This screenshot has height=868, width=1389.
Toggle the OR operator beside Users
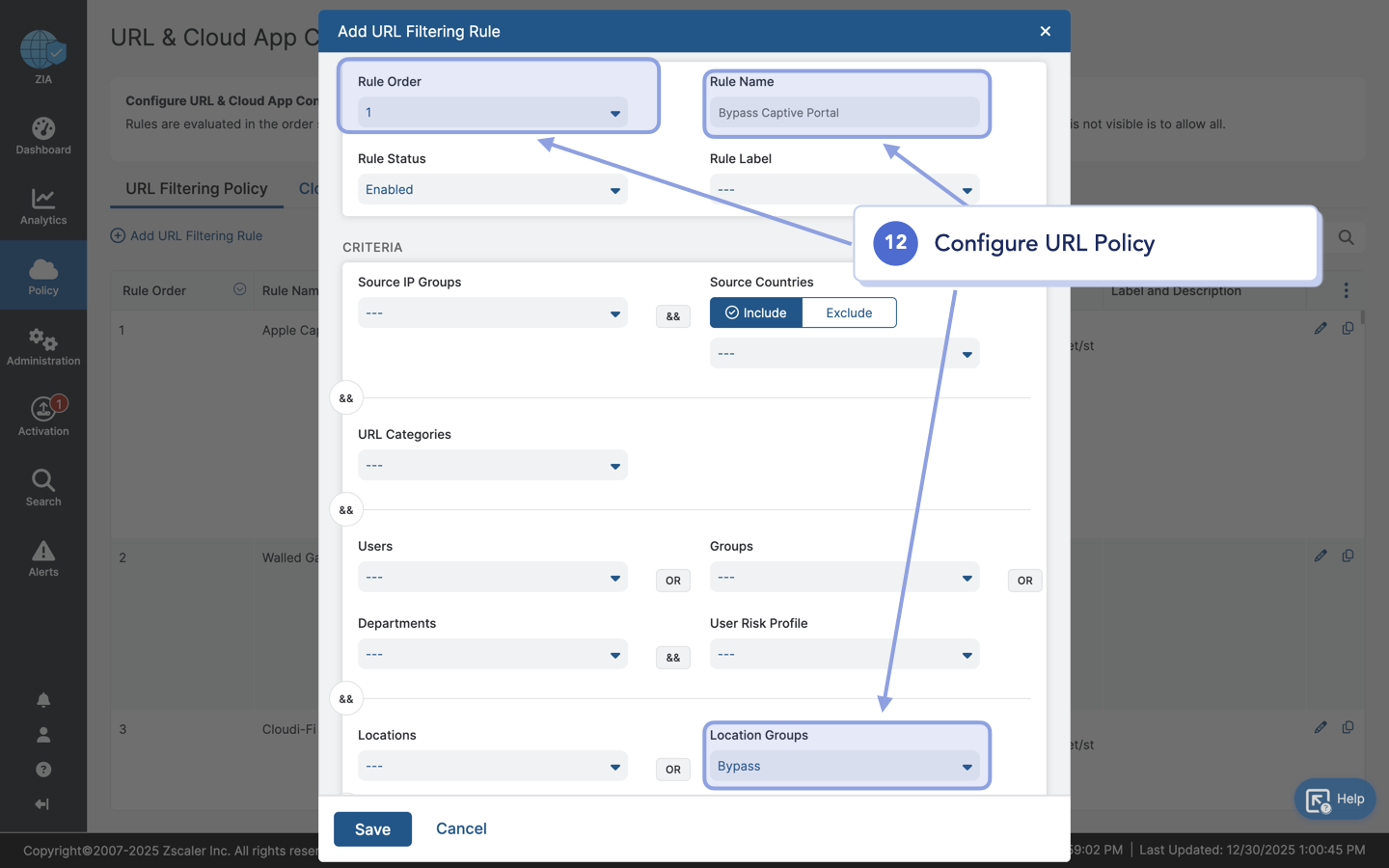pyautogui.click(x=673, y=581)
